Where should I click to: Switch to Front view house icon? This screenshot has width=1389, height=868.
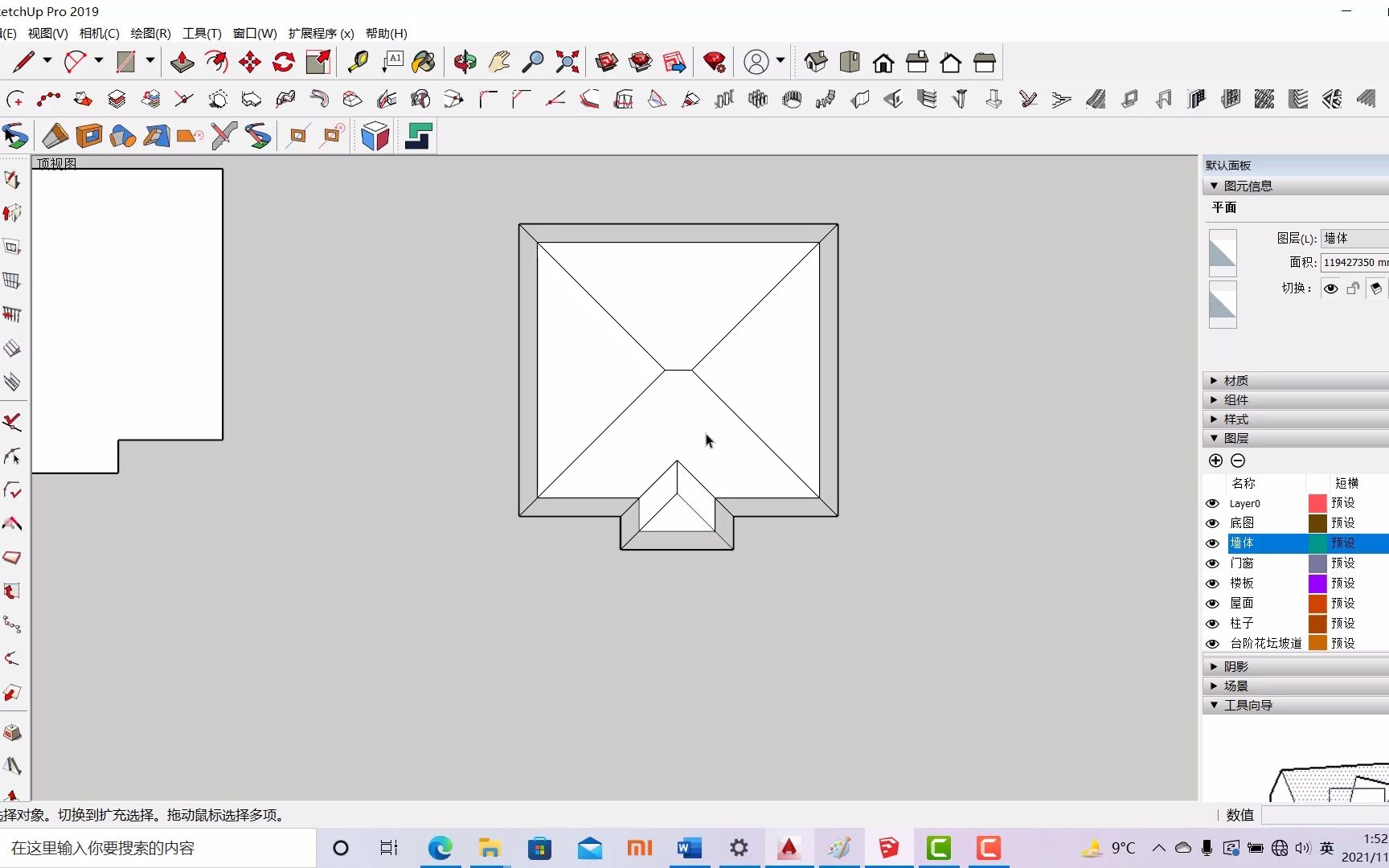tap(883, 62)
